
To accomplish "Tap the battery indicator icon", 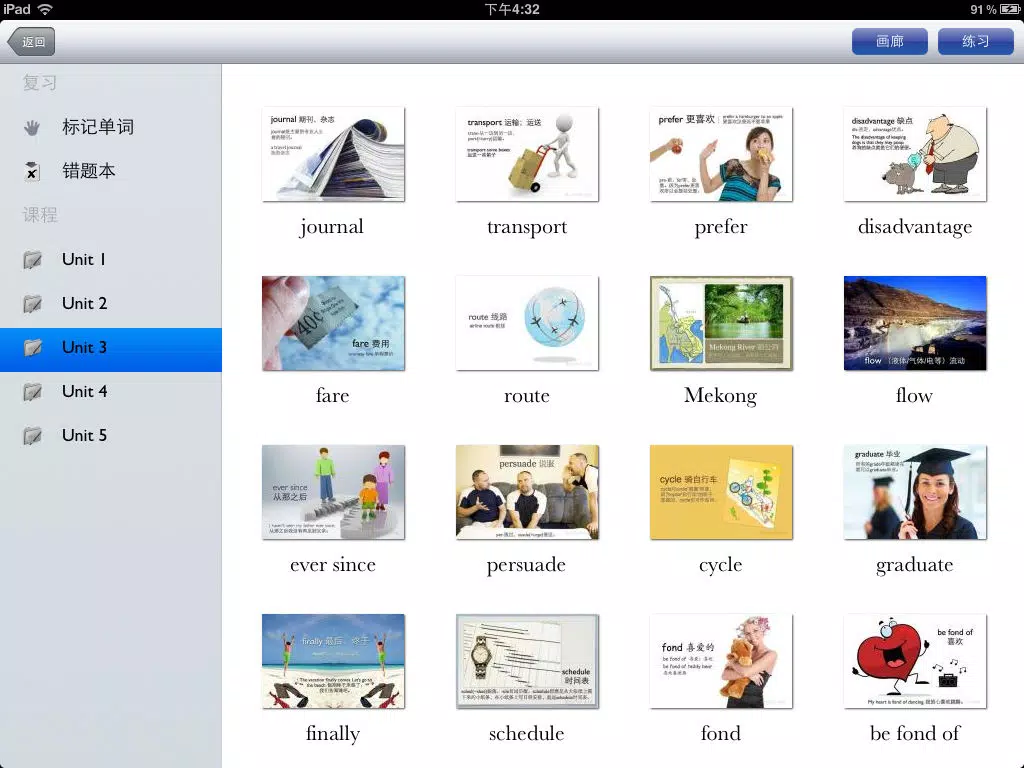I will (x=1010, y=9).
